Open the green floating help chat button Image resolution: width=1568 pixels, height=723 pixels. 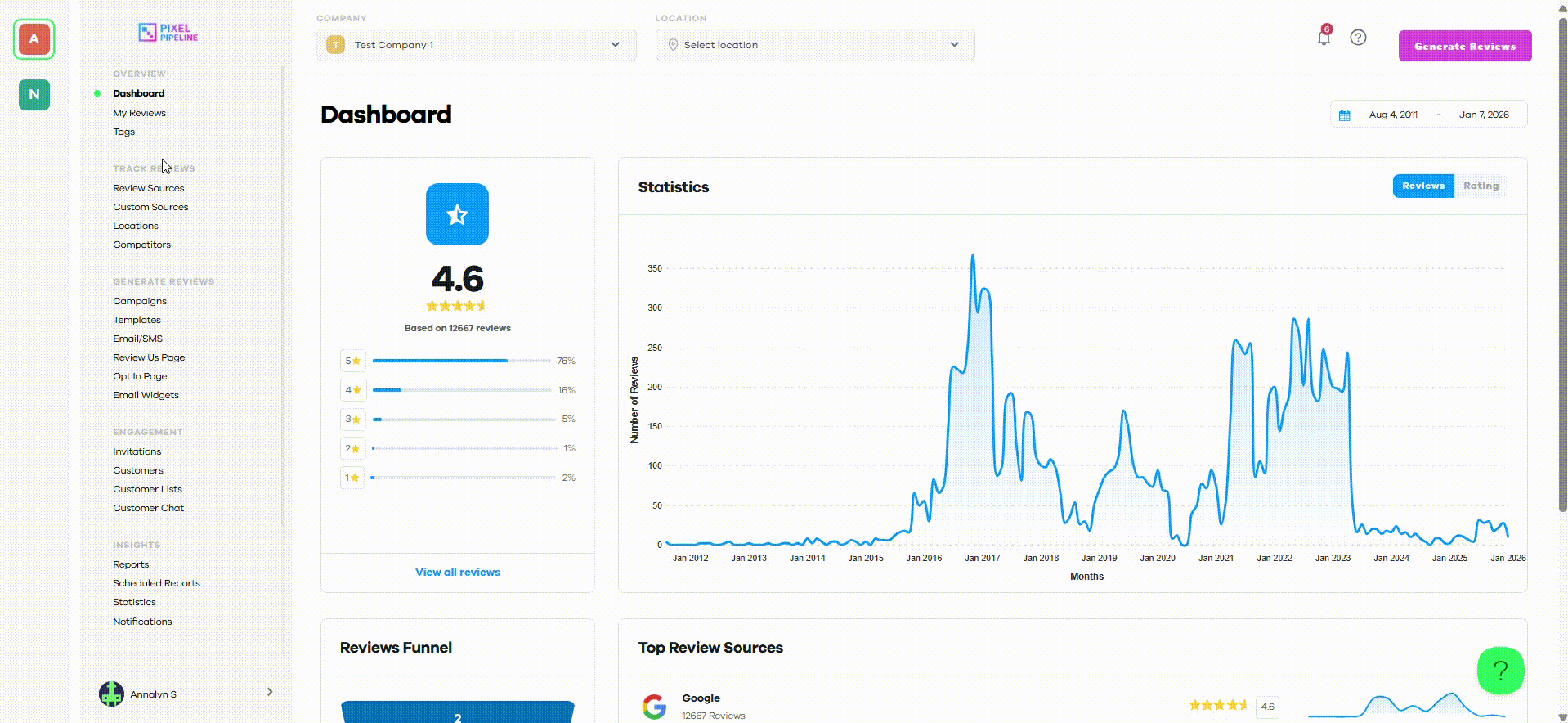[1501, 671]
